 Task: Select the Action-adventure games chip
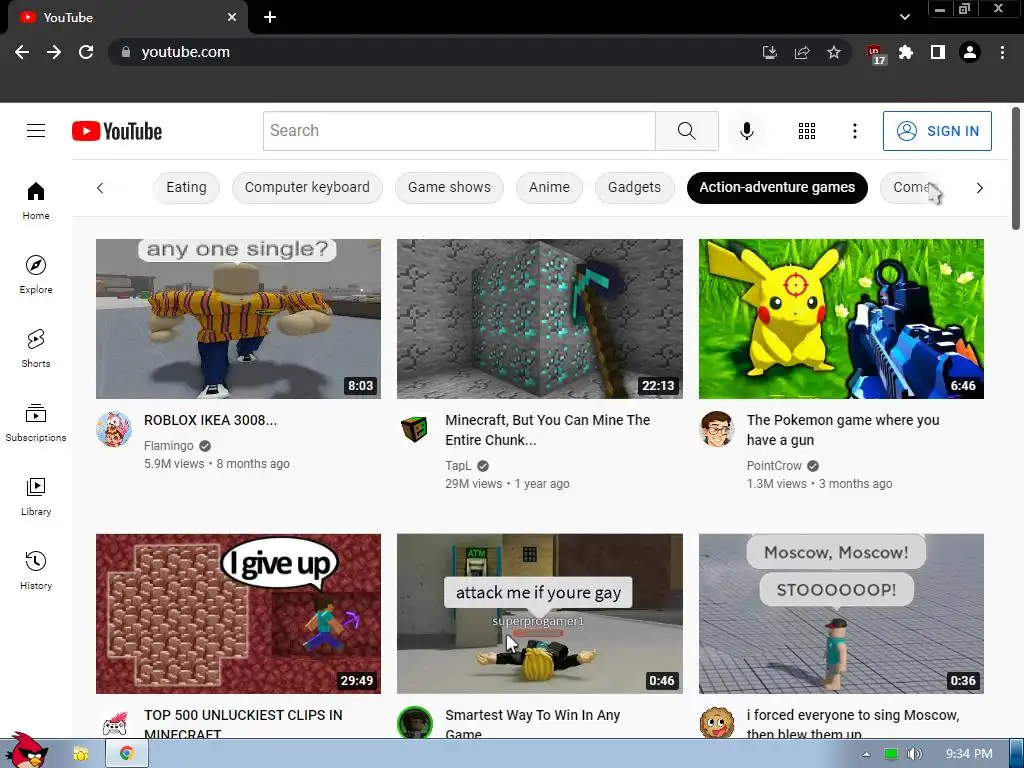[777, 187]
